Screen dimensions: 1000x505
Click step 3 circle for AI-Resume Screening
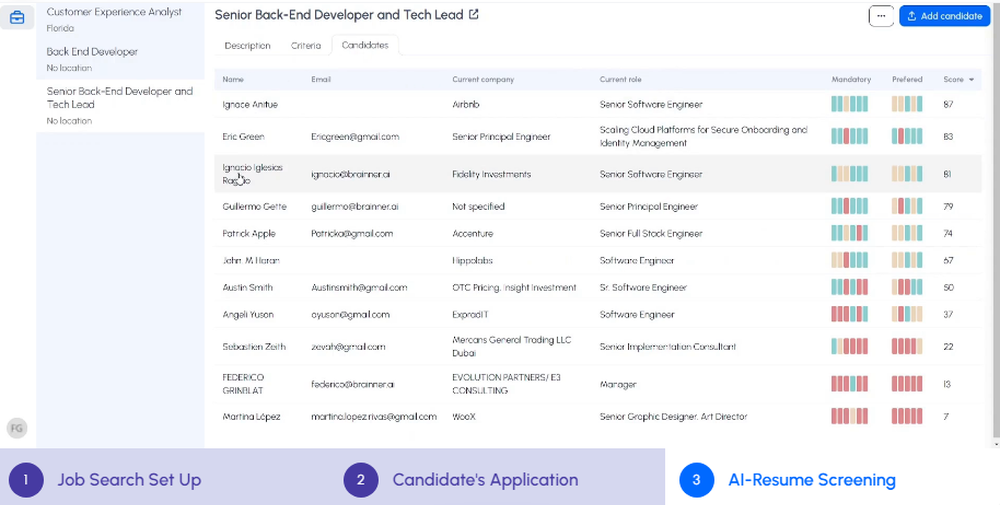(x=696, y=480)
